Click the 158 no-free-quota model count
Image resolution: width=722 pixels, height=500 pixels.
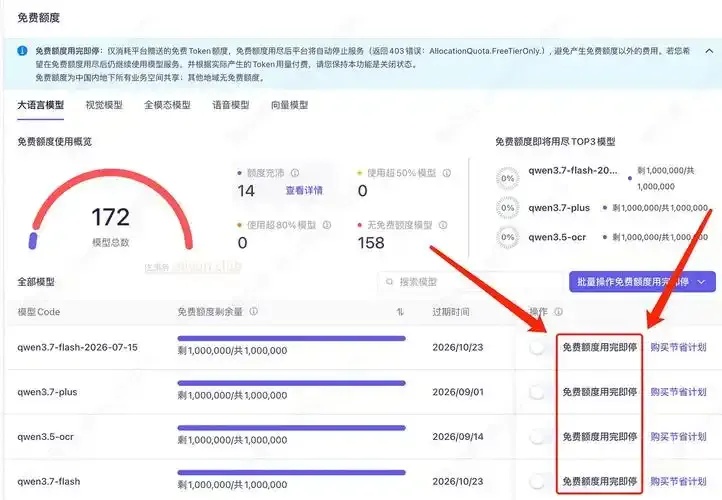[371, 243]
